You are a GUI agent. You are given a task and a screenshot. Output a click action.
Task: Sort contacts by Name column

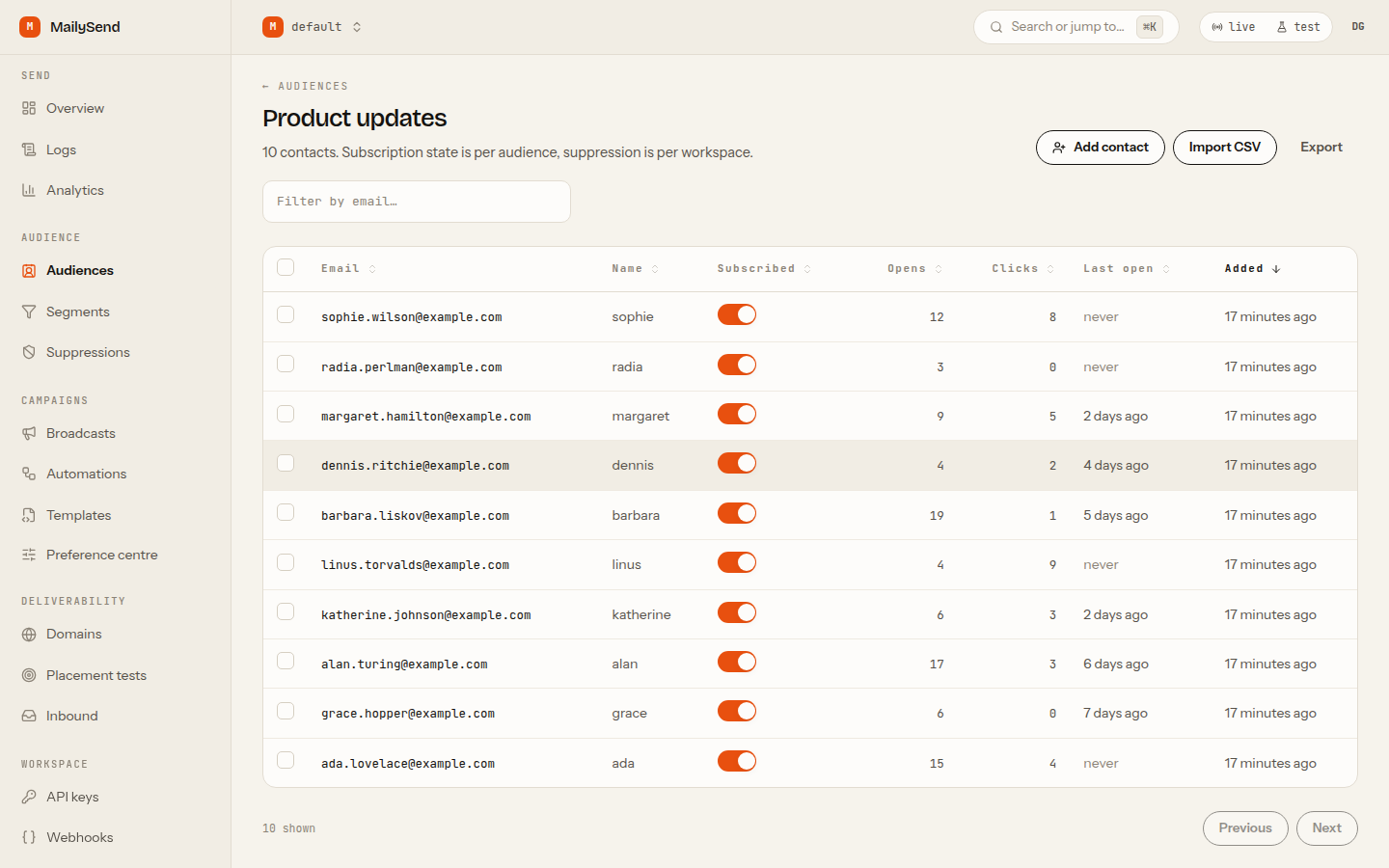tap(635, 269)
